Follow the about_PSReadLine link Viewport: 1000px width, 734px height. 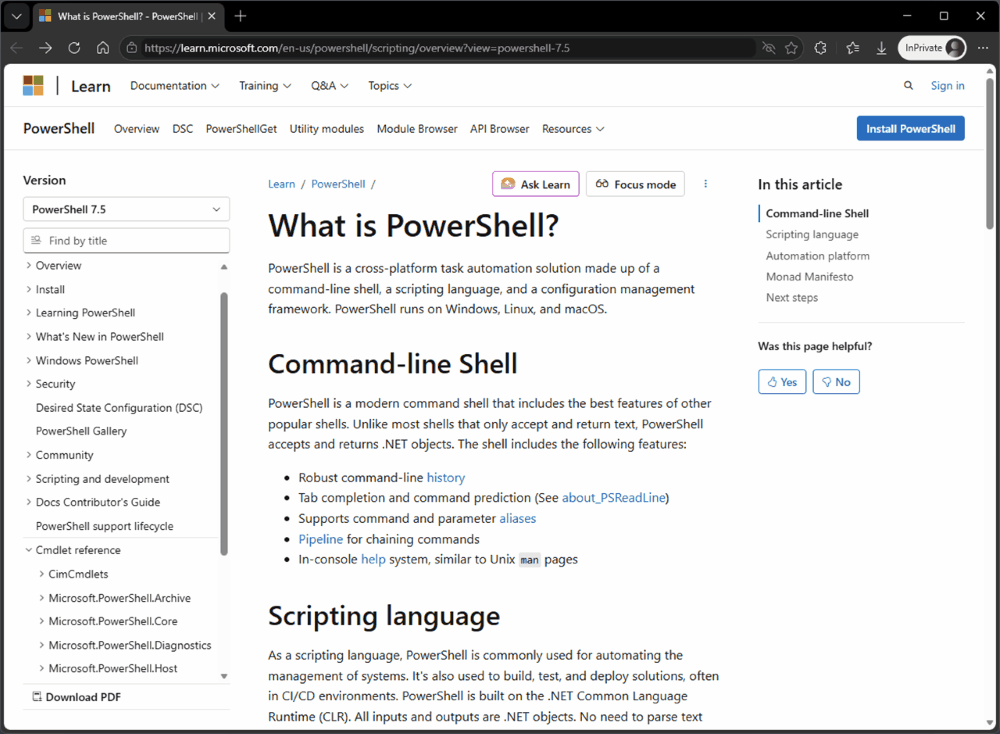coord(614,497)
